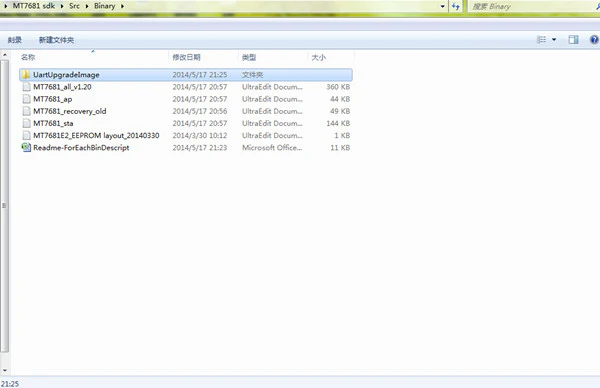Viewport: 600px width, 388px height.
Task: Click the address bar refresh icon
Action: (x=455, y=6)
